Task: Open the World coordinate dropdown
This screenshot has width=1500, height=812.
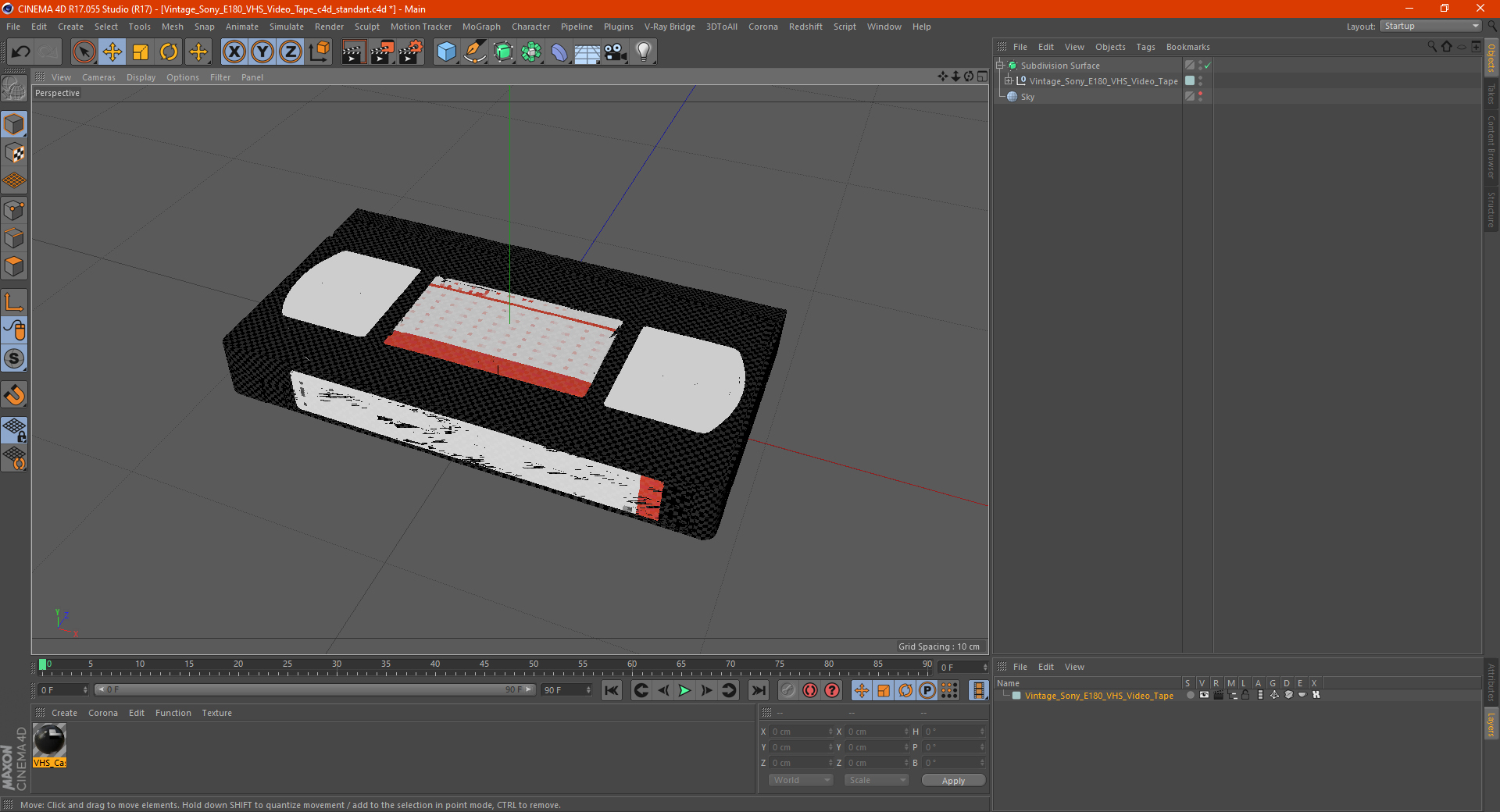Action: pos(801,780)
